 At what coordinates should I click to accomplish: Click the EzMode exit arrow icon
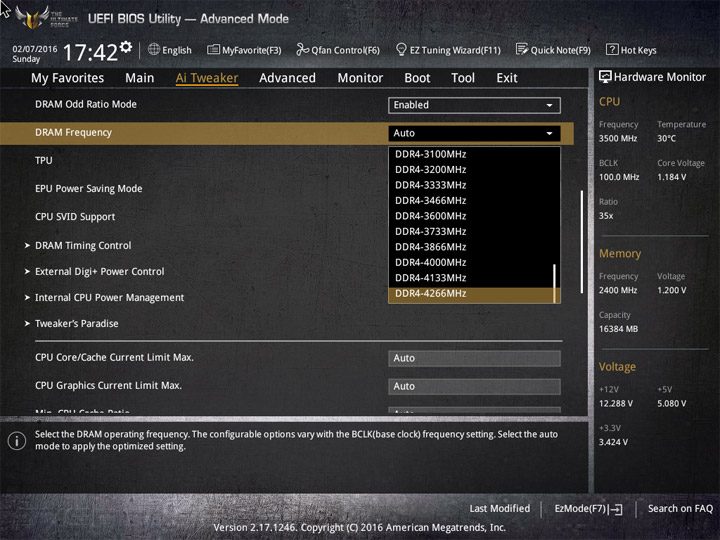point(615,509)
